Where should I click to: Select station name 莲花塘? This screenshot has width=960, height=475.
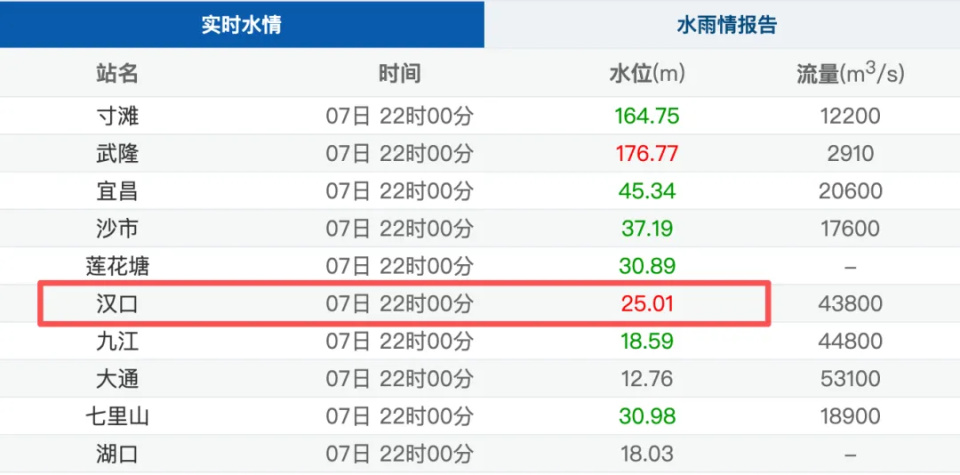coord(117,266)
